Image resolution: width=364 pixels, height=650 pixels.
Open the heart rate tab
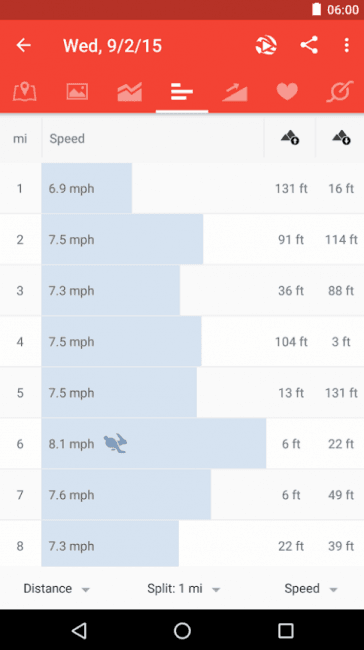point(287,92)
